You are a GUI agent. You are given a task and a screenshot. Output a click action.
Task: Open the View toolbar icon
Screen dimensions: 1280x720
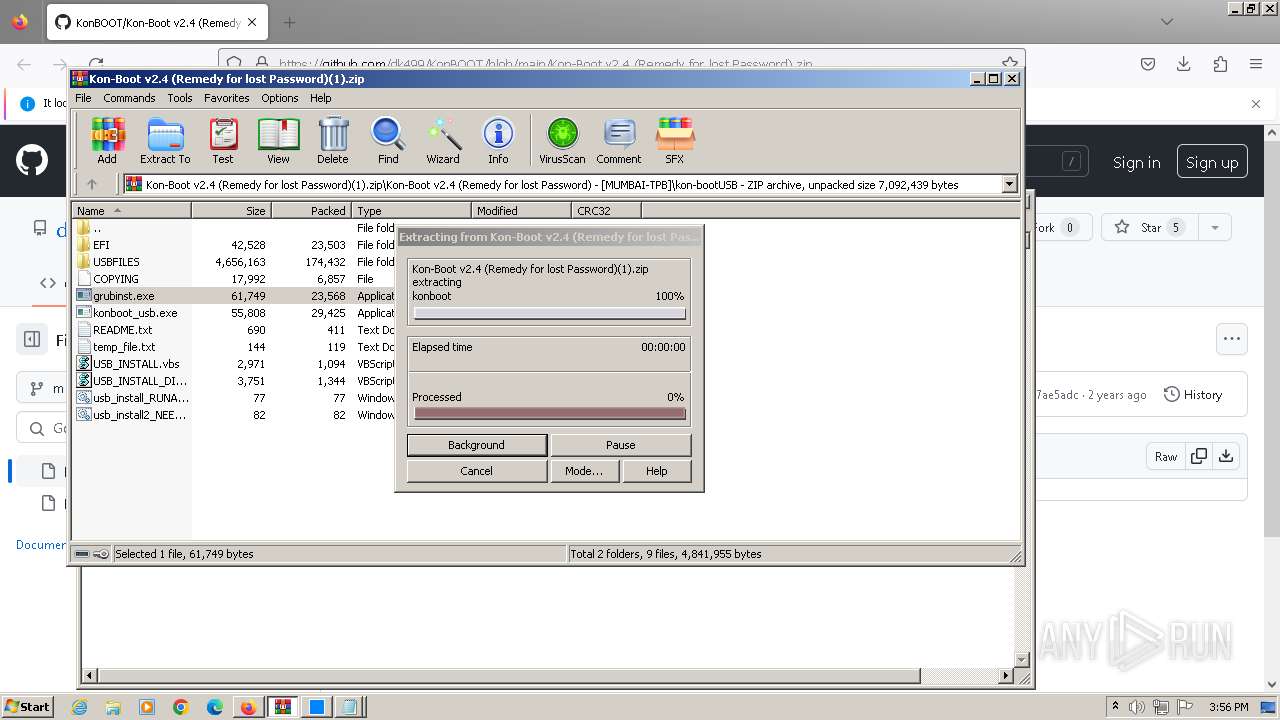[278, 140]
